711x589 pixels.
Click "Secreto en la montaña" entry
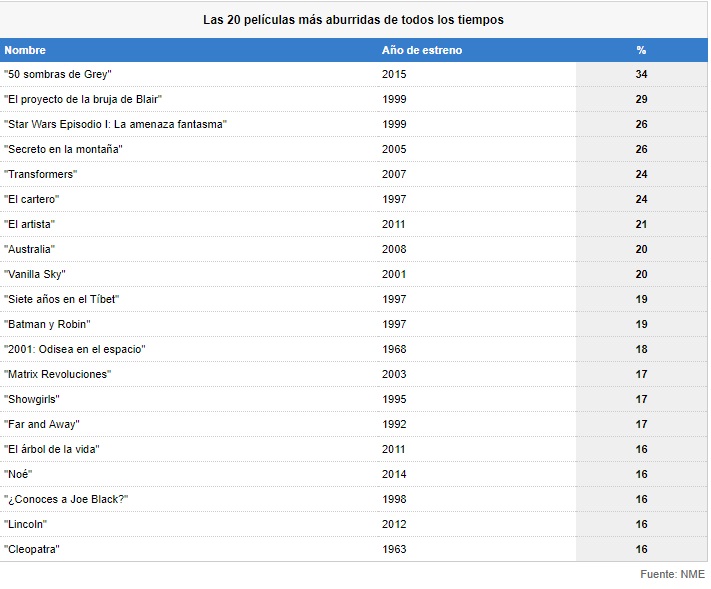(64, 149)
